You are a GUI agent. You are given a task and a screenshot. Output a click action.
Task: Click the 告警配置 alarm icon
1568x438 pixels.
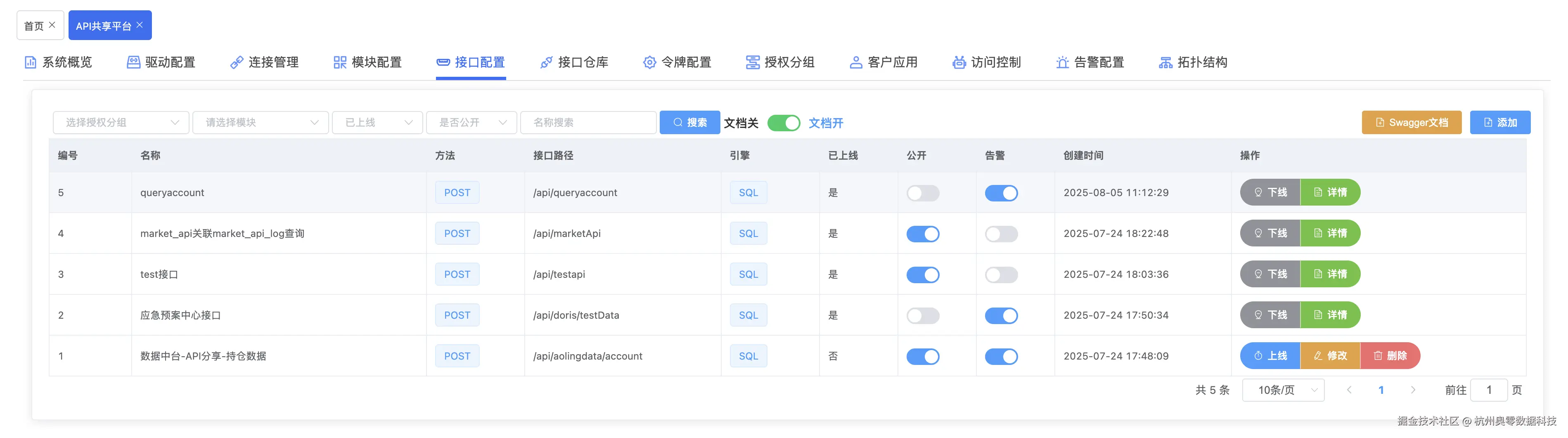point(1062,62)
